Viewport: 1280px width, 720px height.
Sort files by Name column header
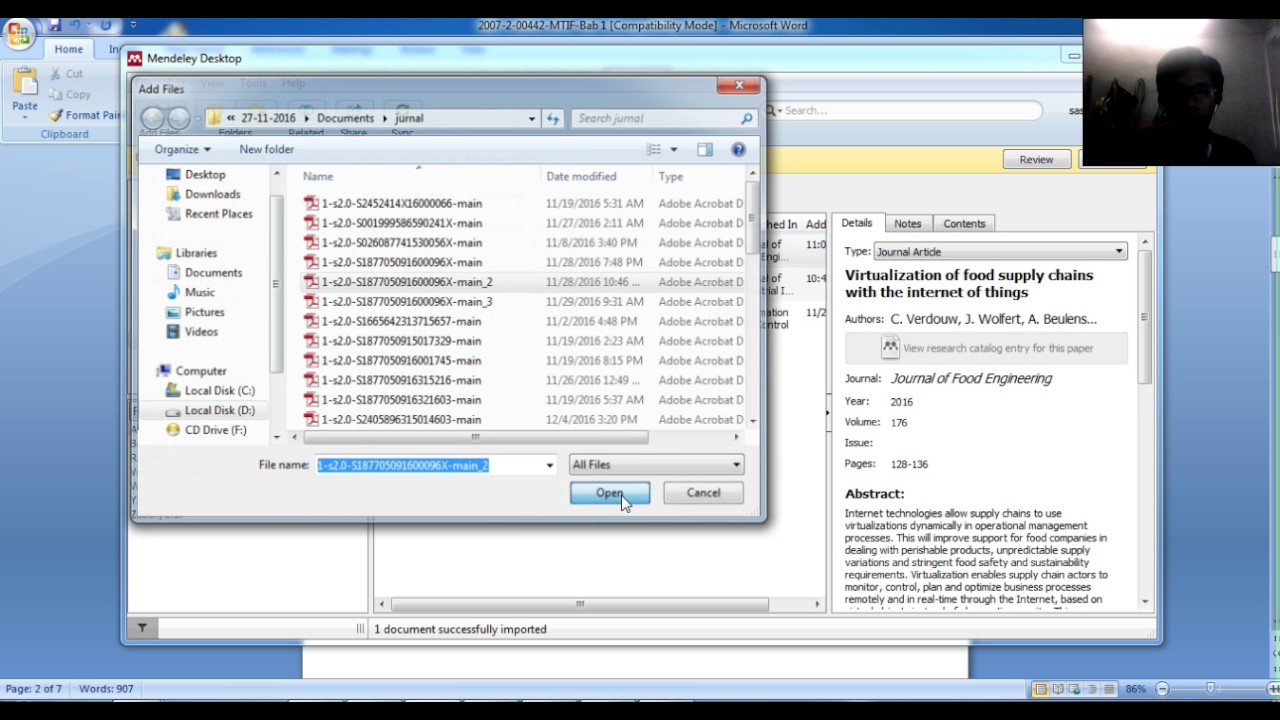pyautogui.click(x=318, y=176)
